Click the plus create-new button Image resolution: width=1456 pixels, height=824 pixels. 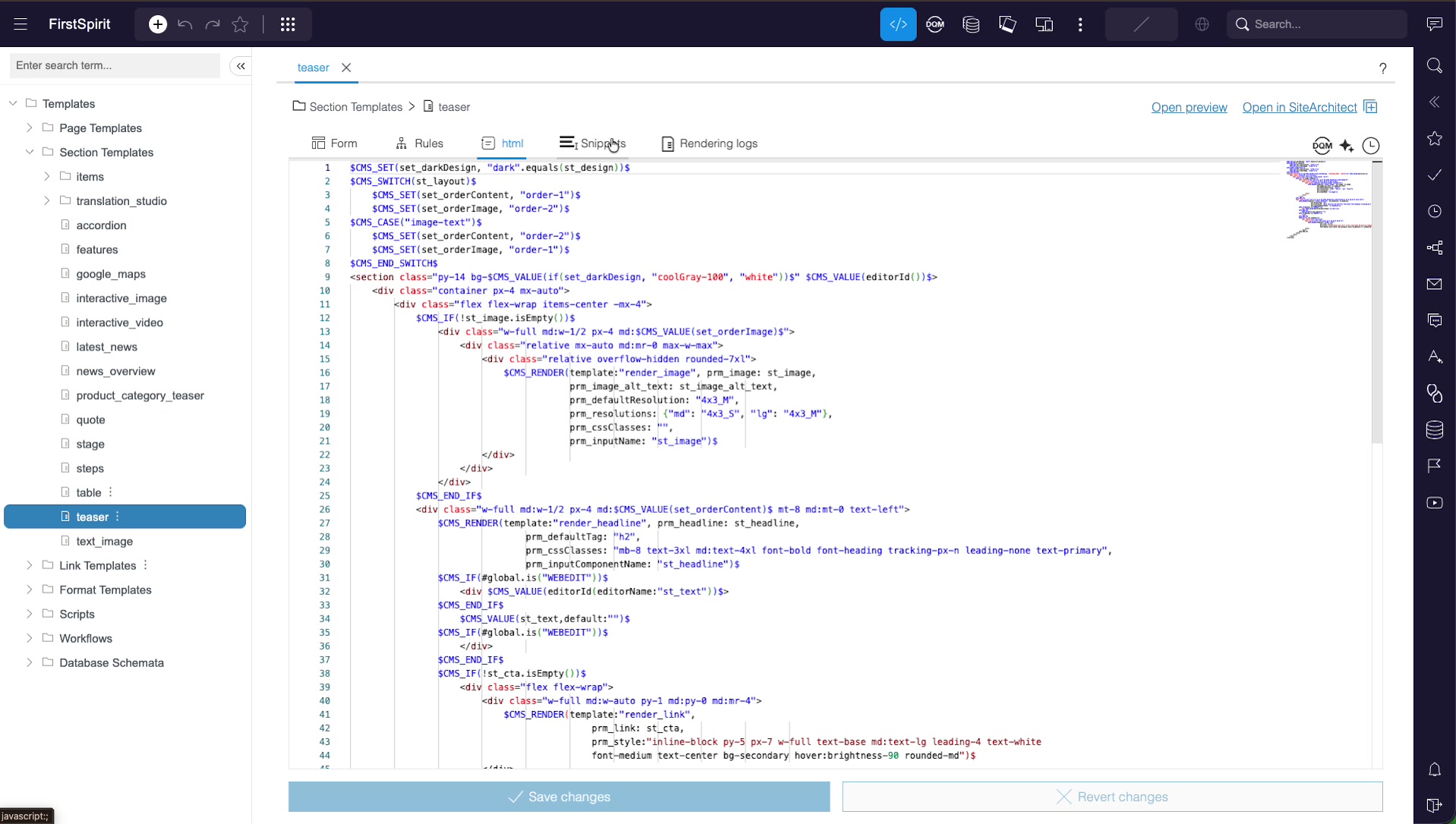158,24
